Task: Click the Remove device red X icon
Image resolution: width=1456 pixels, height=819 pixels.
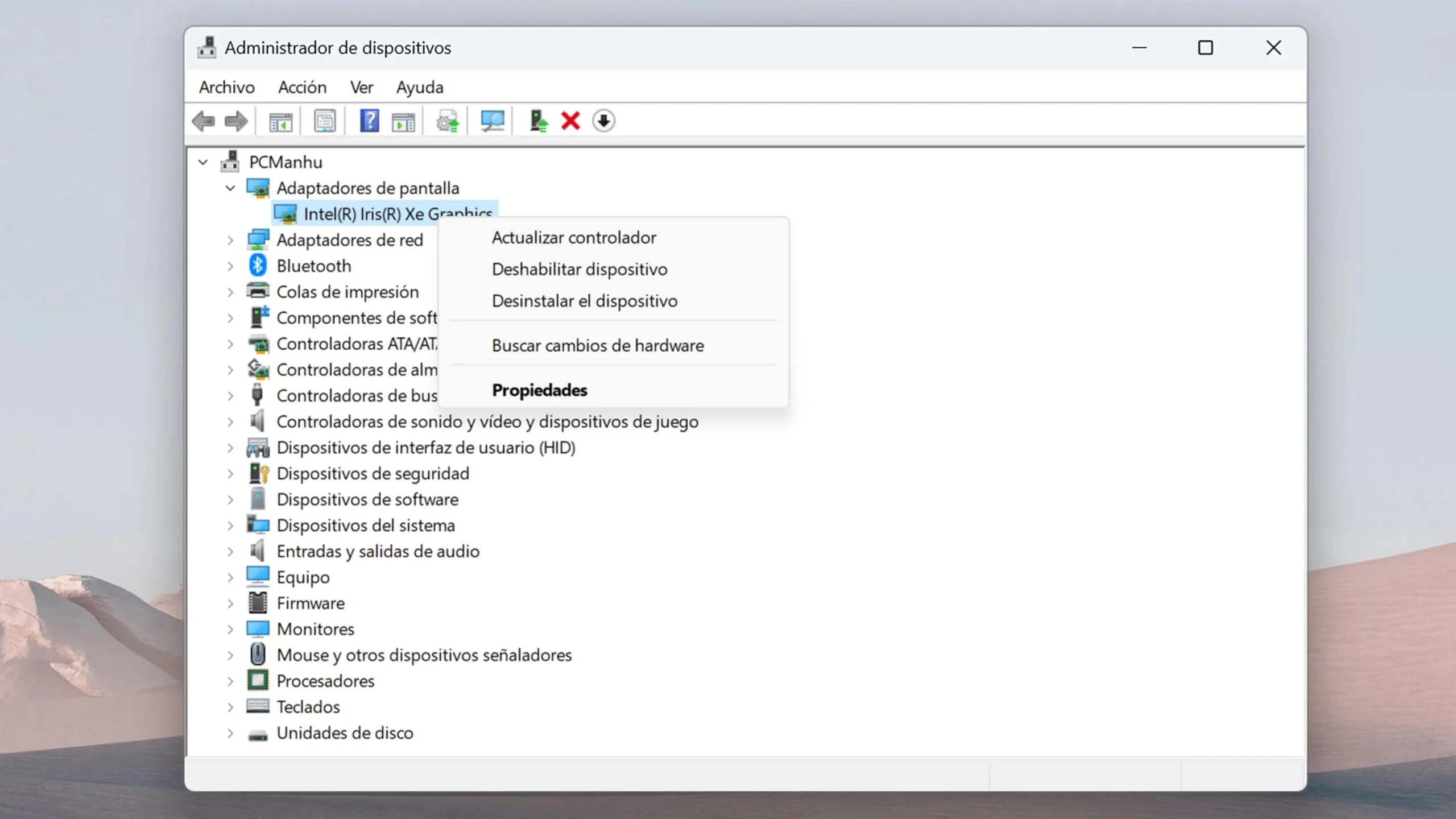Action: tap(570, 120)
